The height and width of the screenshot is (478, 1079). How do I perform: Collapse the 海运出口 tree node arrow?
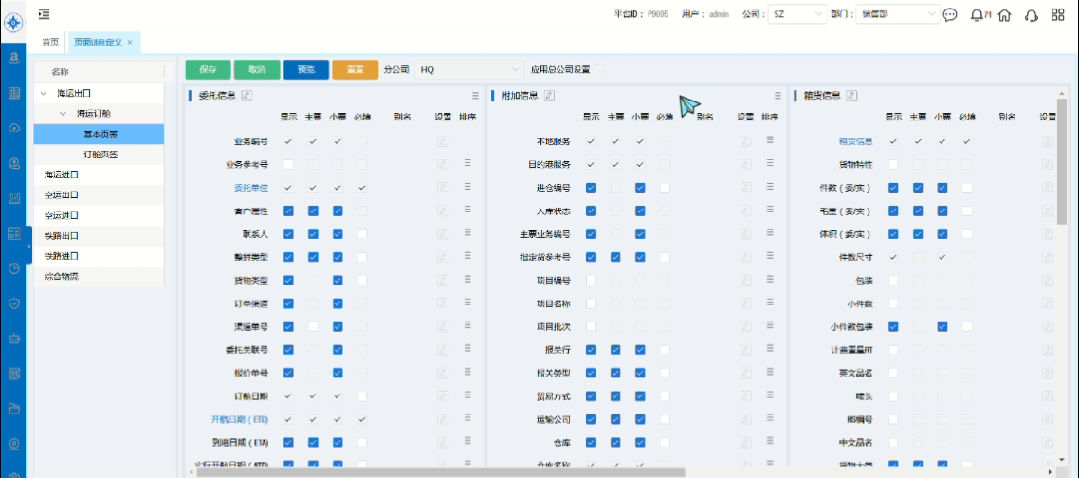(44, 93)
